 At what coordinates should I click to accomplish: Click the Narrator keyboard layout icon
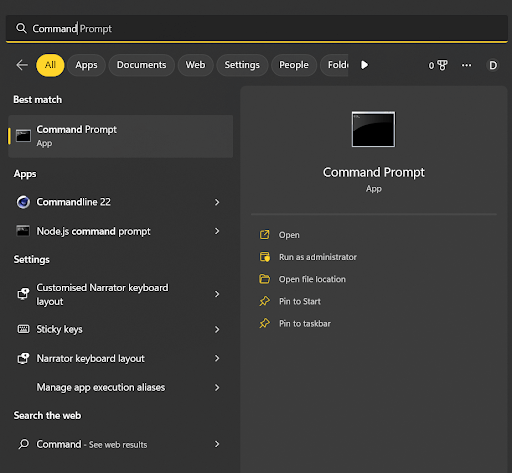pyautogui.click(x=23, y=358)
